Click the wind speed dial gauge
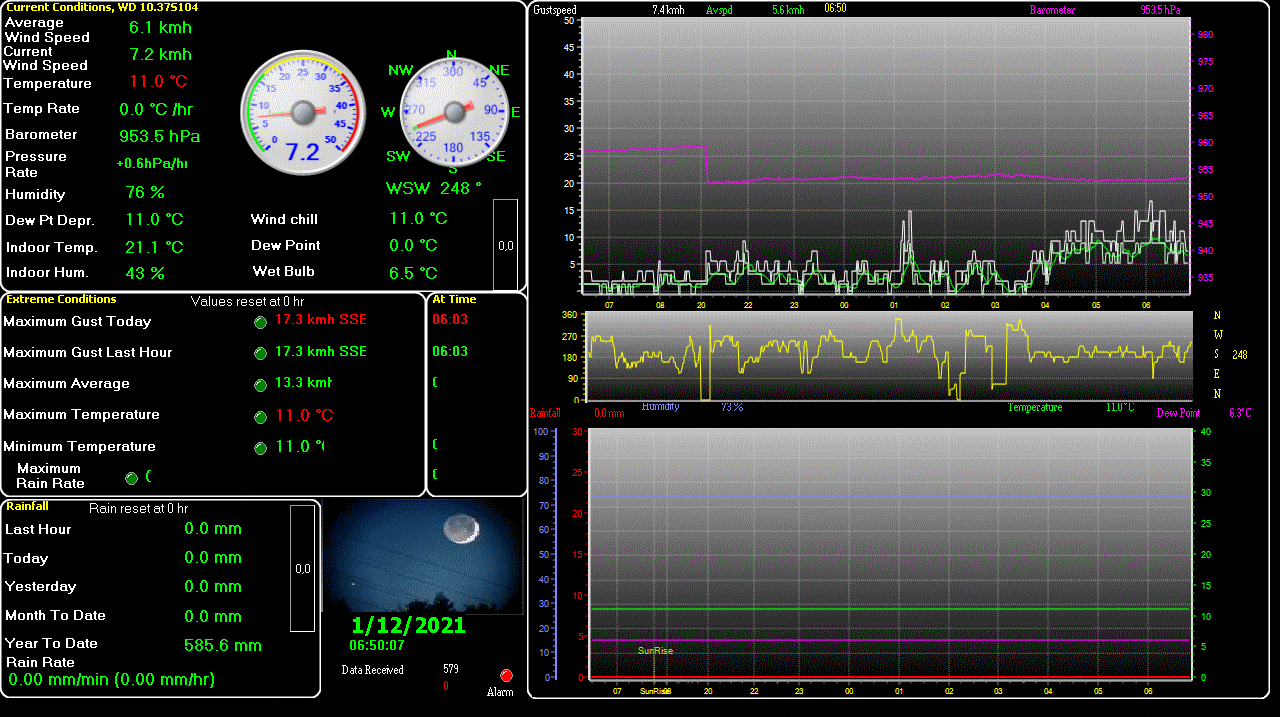Screen dimensions: 1280x717 tap(302, 112)
